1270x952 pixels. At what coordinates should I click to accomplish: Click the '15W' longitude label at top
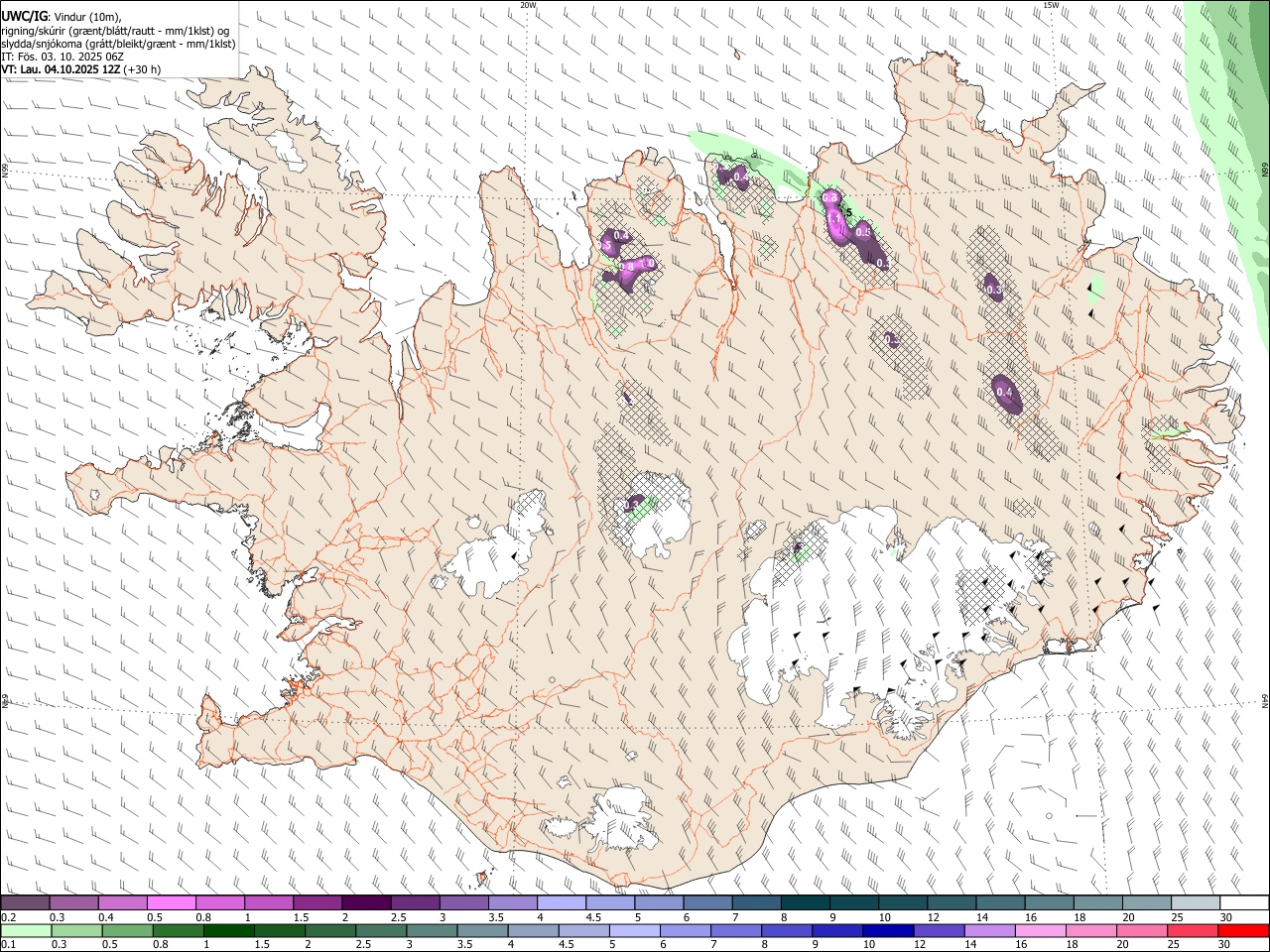click(x=1051, y=5)
